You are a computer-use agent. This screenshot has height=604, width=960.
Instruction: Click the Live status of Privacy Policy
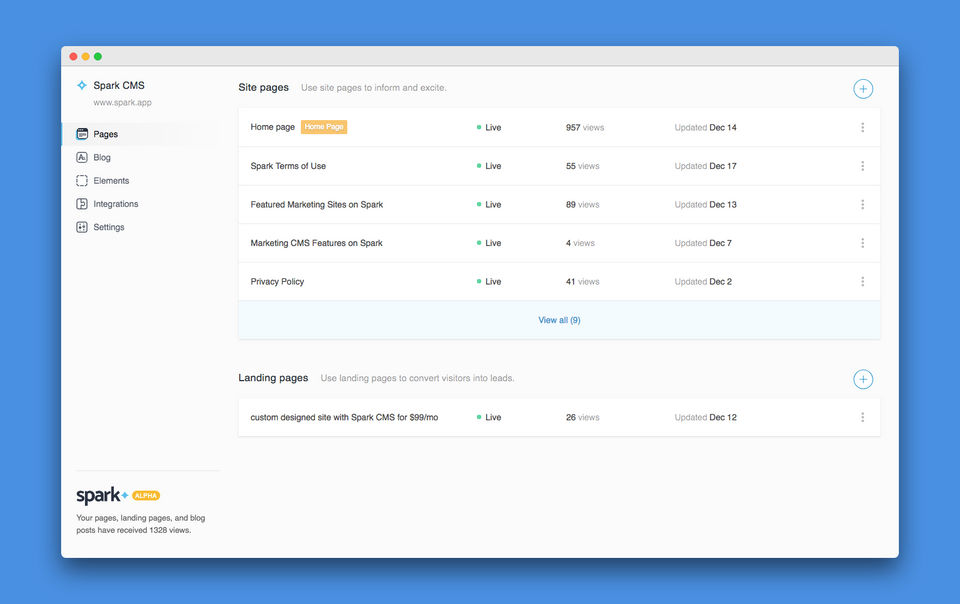(489, 281)
